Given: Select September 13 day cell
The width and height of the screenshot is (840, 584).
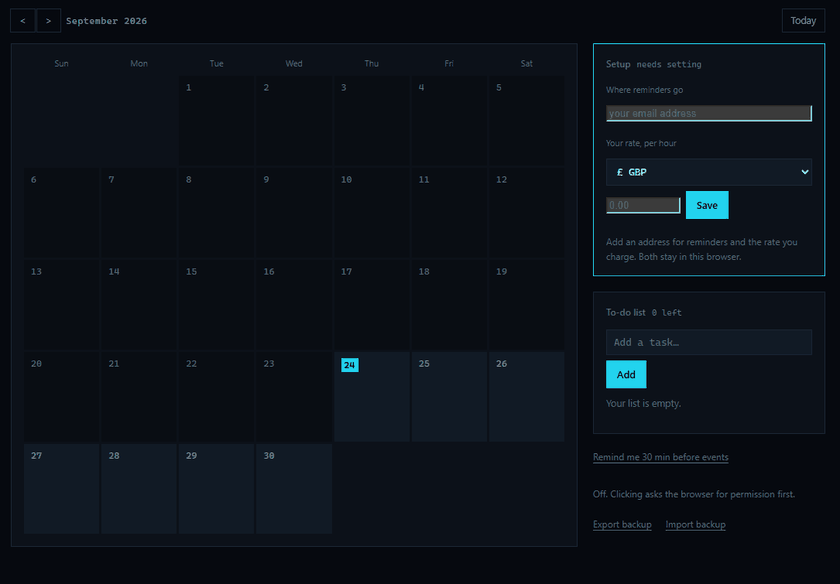Looking at the screenshot, I should coord(62,305).
